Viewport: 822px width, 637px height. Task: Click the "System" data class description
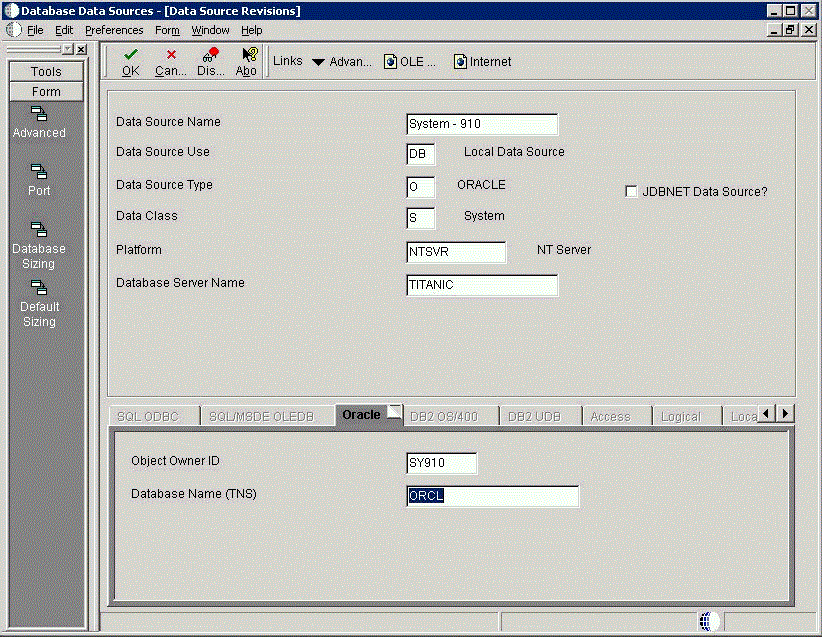(484, 216)
